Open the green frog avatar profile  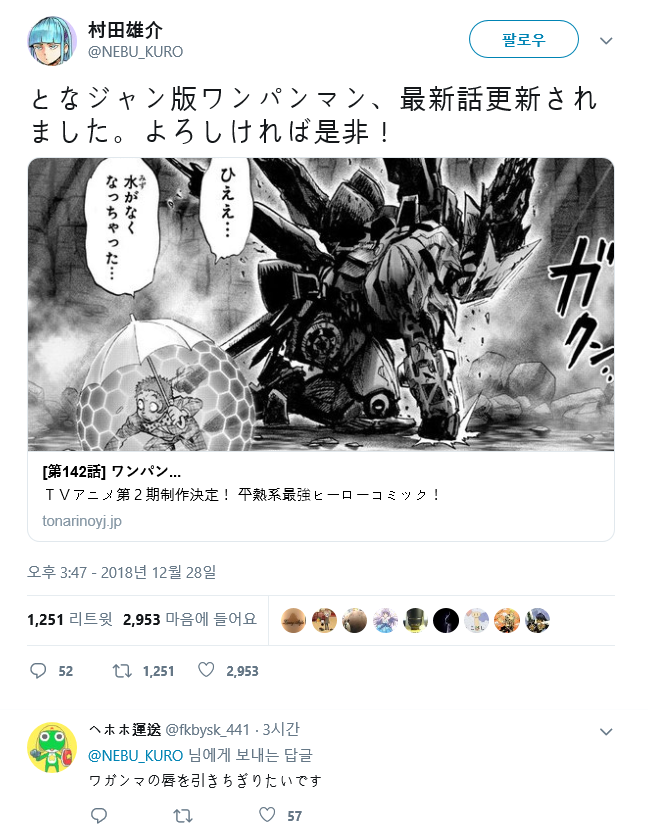click(x=51, y=747)
